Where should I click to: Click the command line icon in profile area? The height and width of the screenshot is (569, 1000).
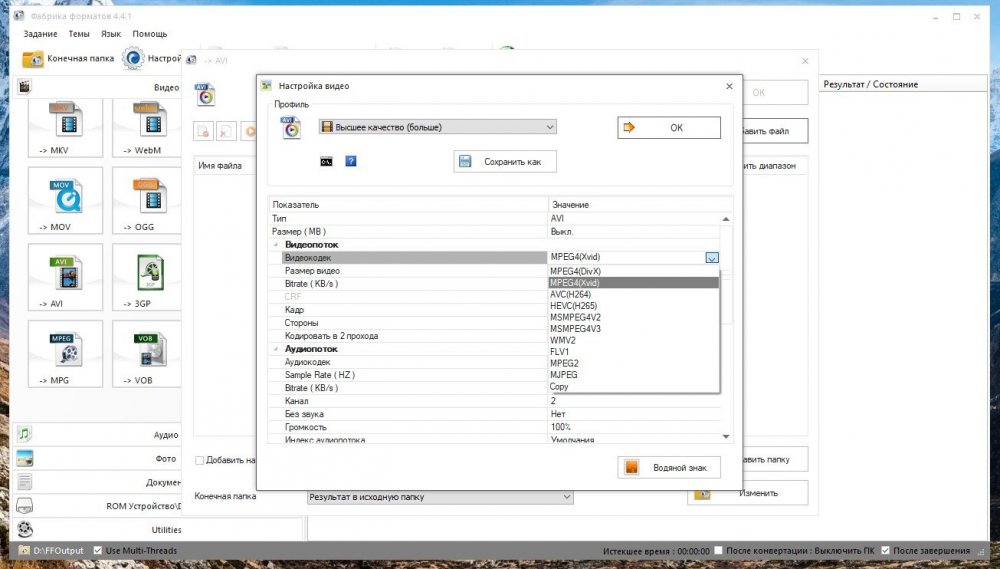click(326, 161)
